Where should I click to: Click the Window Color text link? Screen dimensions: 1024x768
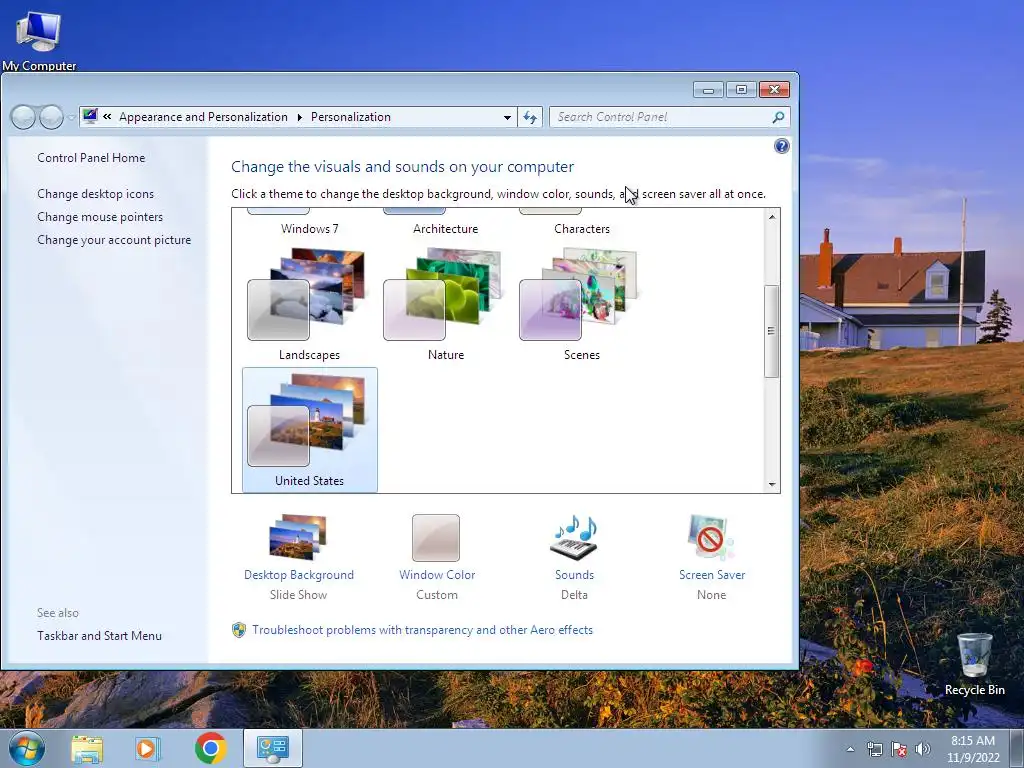437,575
